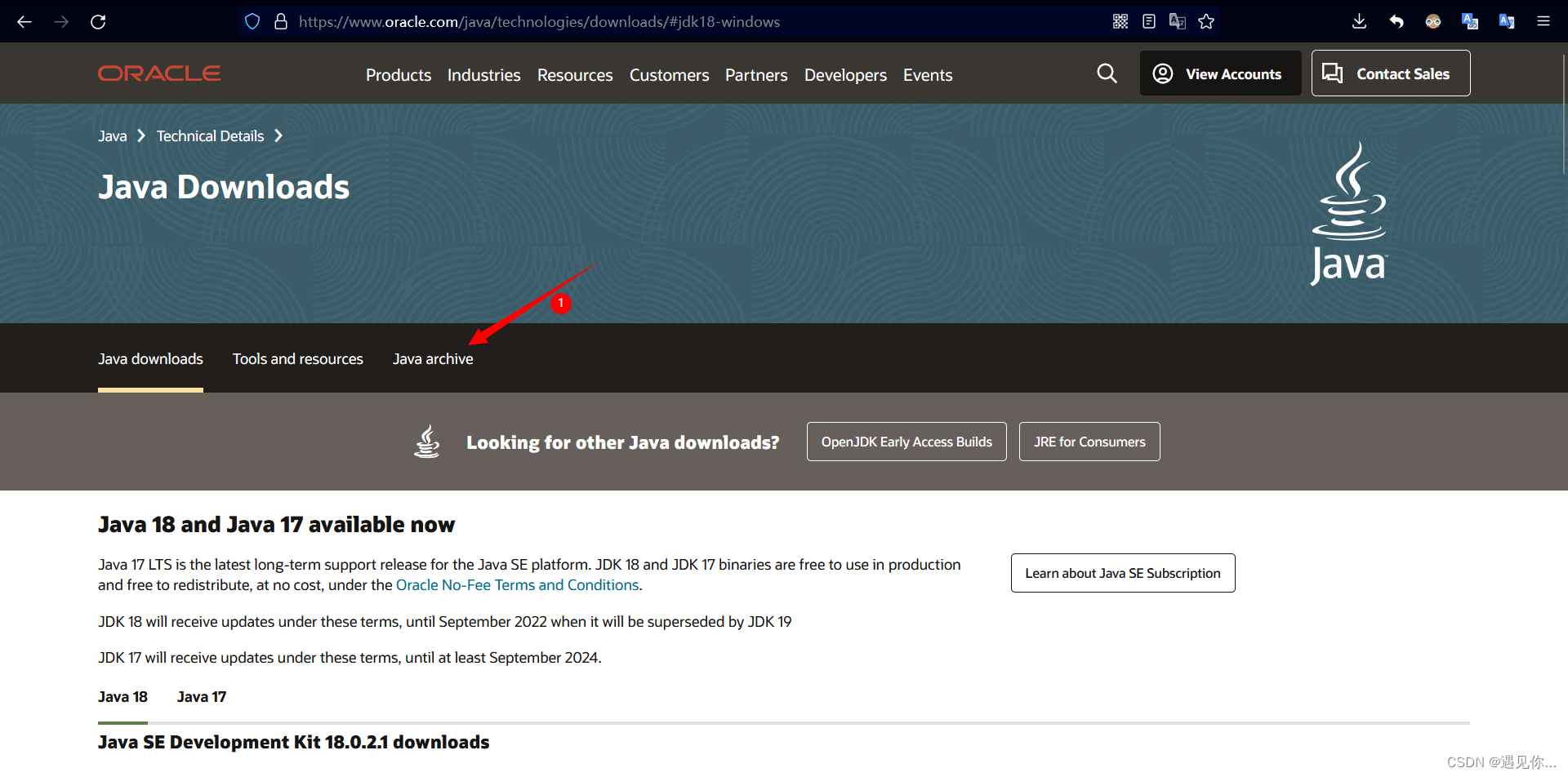This screenshot has height=777, width=1568.
Task: Select the Java 17 tab
Action: [x=202, y=697]
